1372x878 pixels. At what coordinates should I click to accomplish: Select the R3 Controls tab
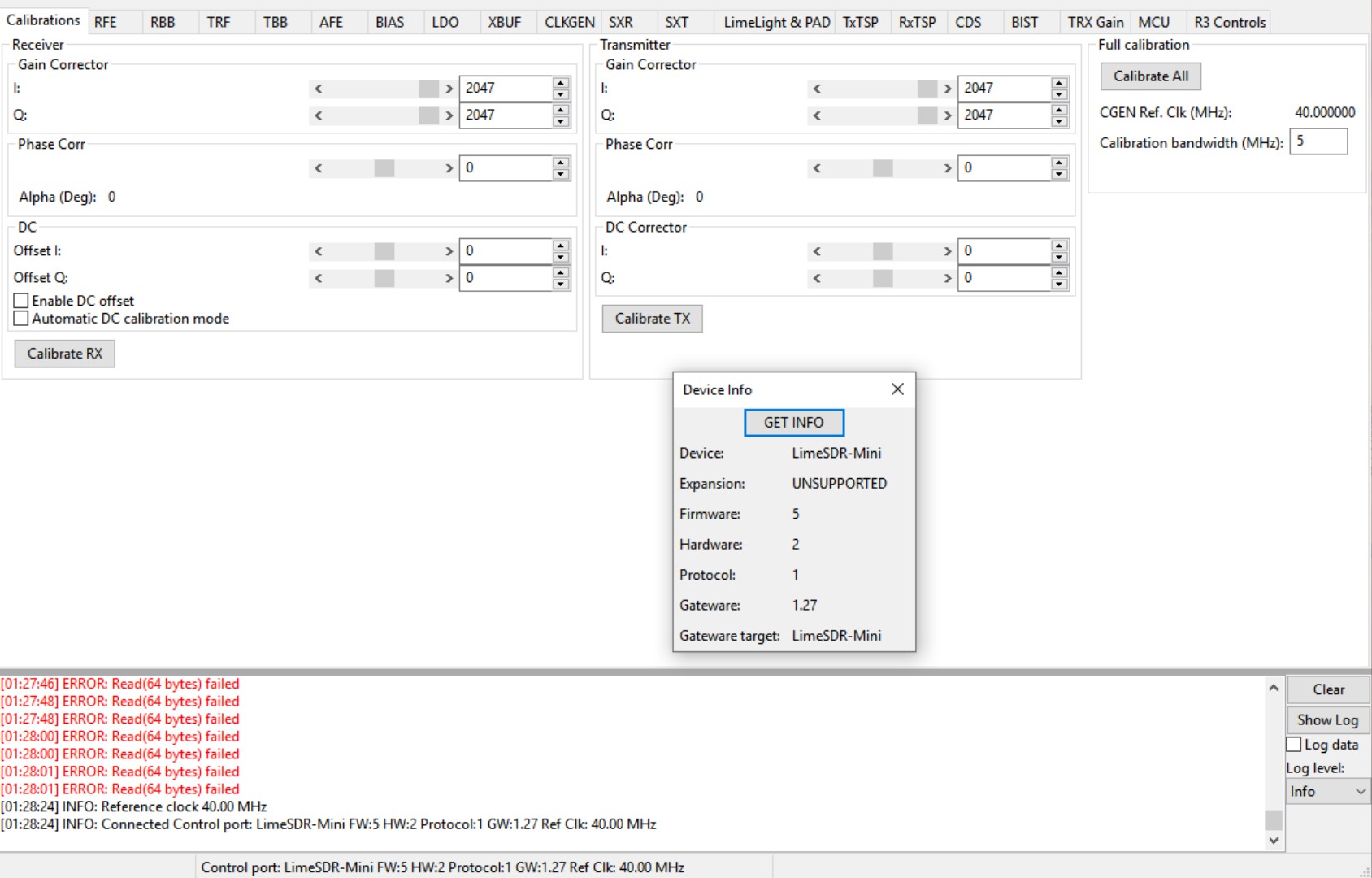click(1230, 22)
